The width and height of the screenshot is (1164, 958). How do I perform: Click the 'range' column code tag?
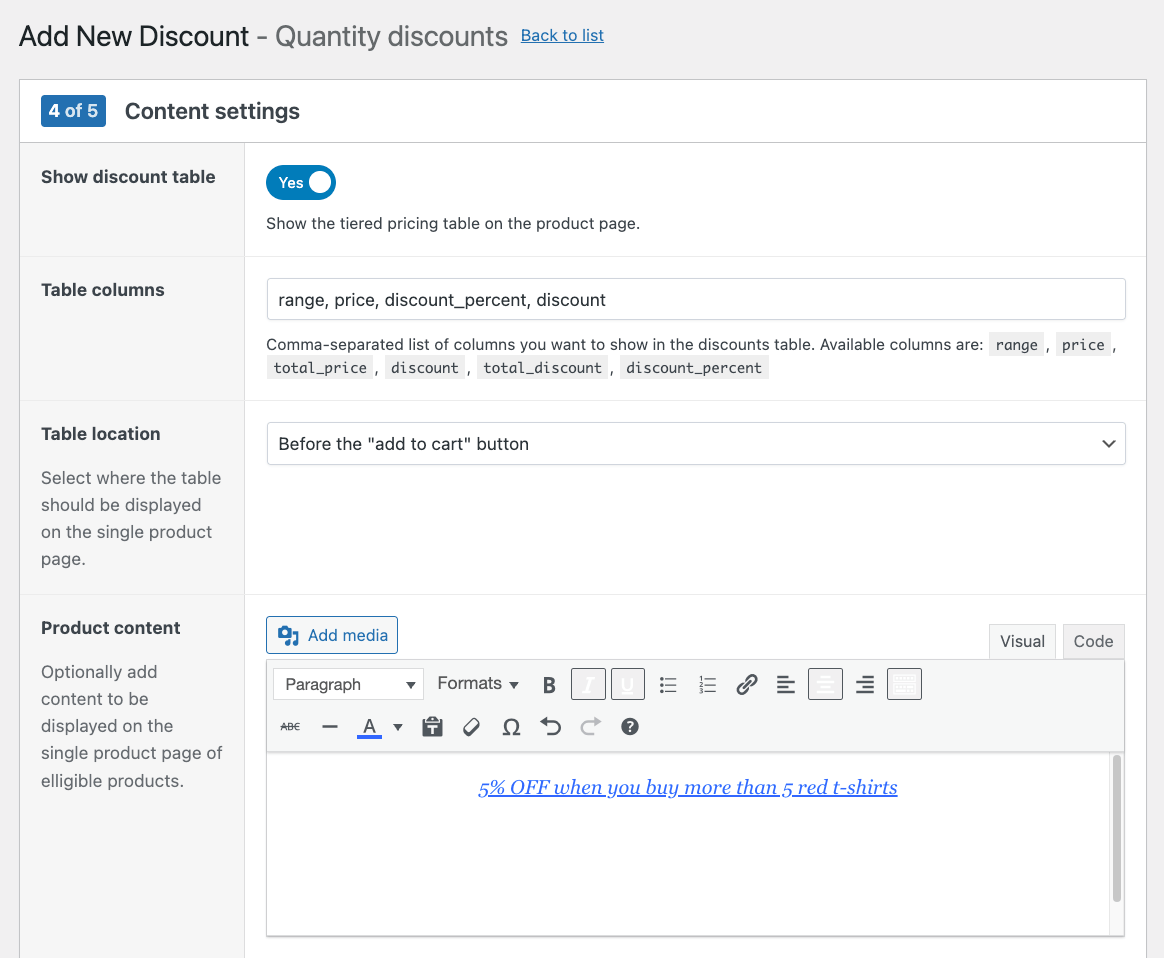pos(1016,345)
